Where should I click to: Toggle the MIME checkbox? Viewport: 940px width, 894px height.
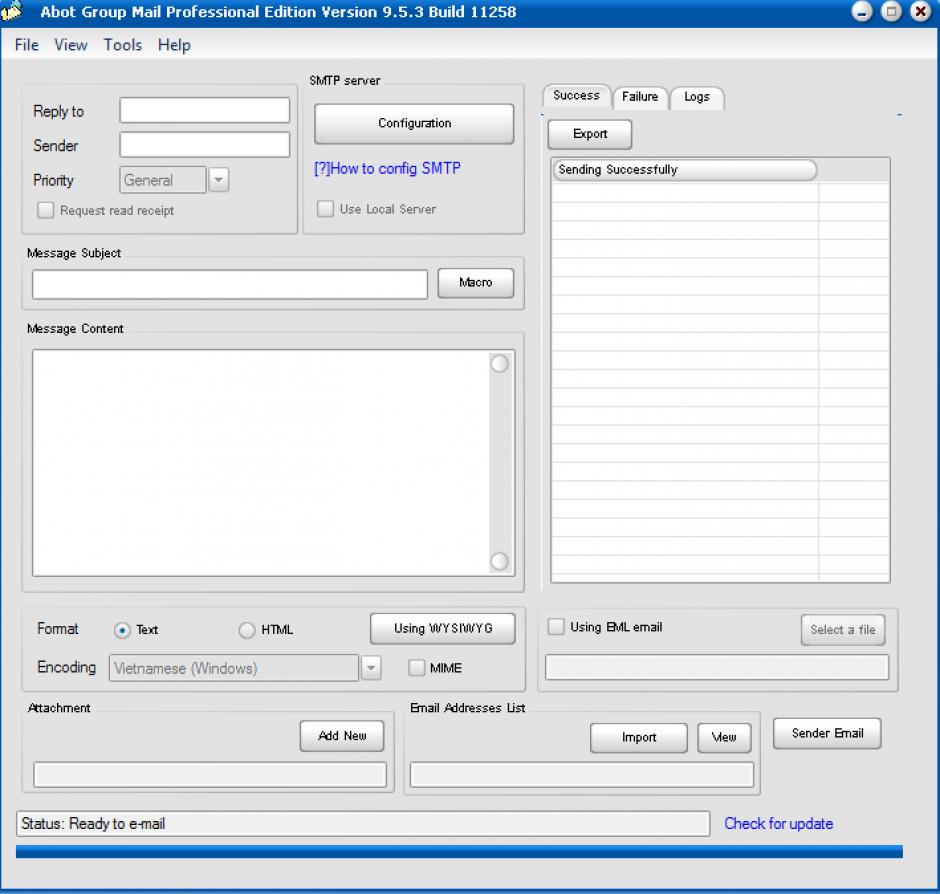[417, 667]
